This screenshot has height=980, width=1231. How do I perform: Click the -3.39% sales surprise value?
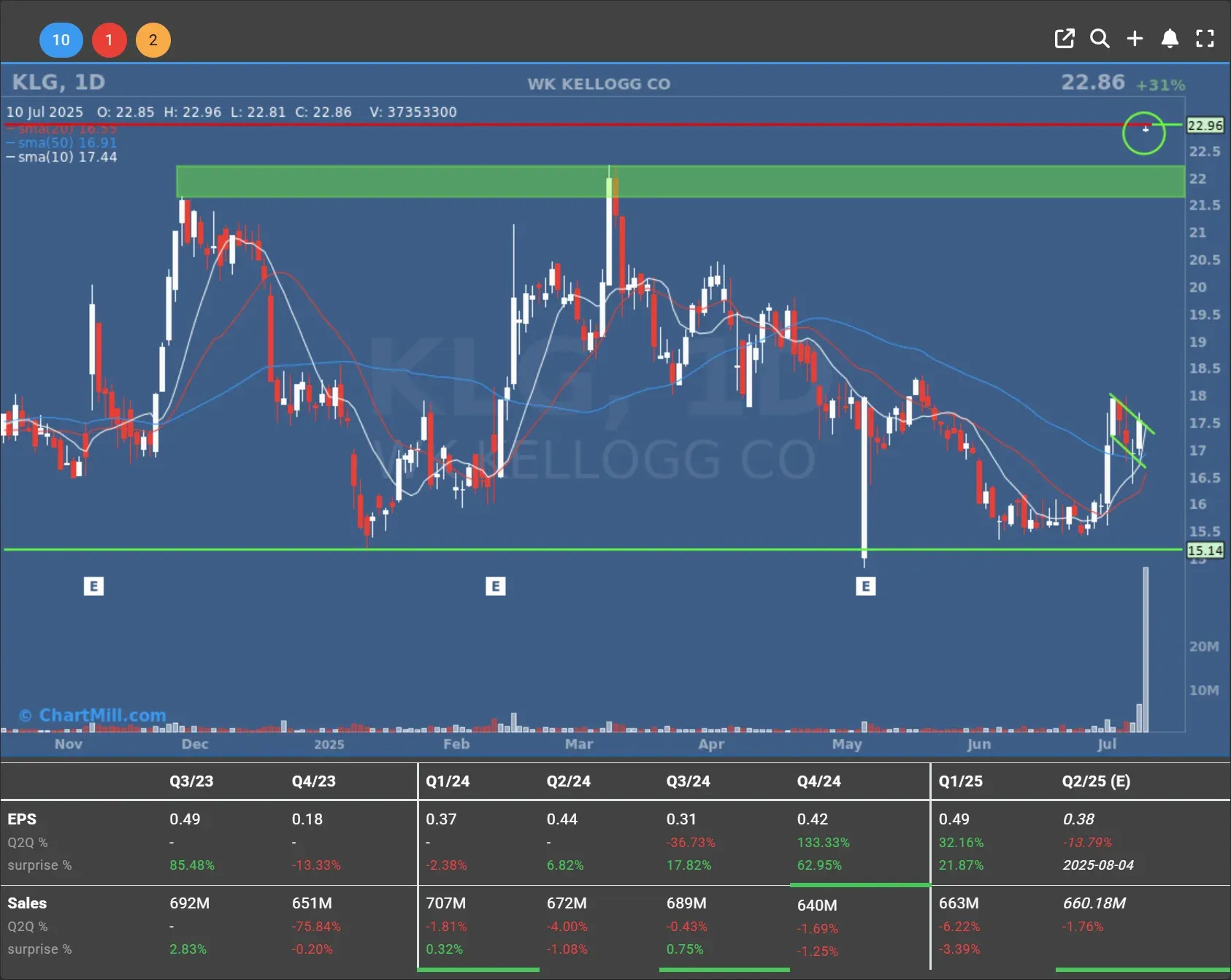pos(959,949)
